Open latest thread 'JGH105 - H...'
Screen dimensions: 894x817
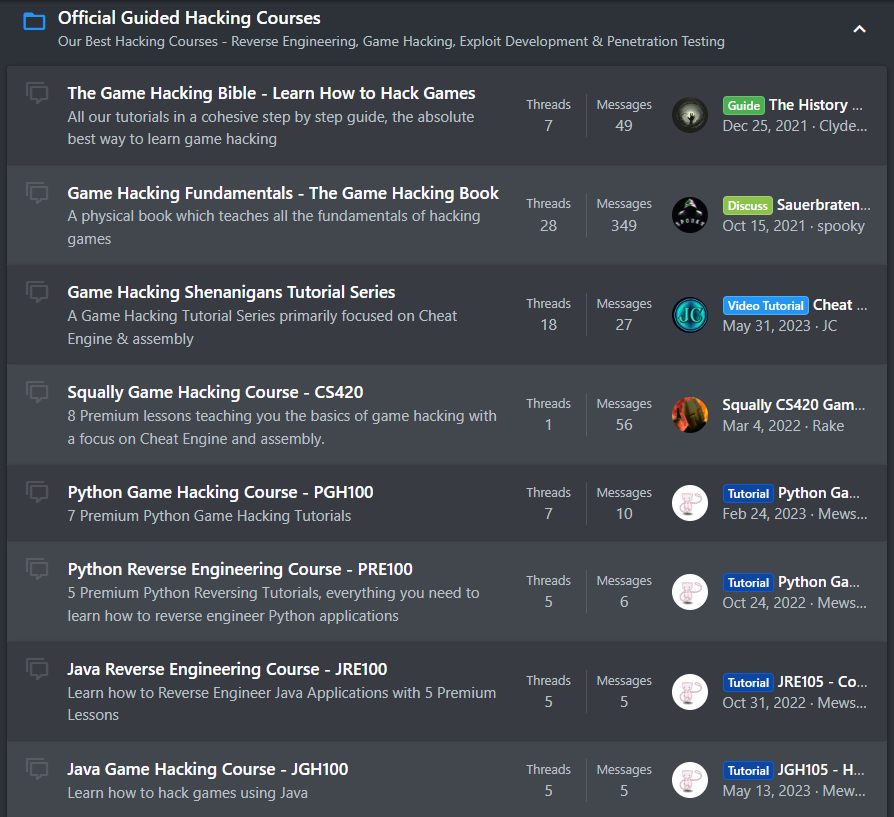click(821, 770)
